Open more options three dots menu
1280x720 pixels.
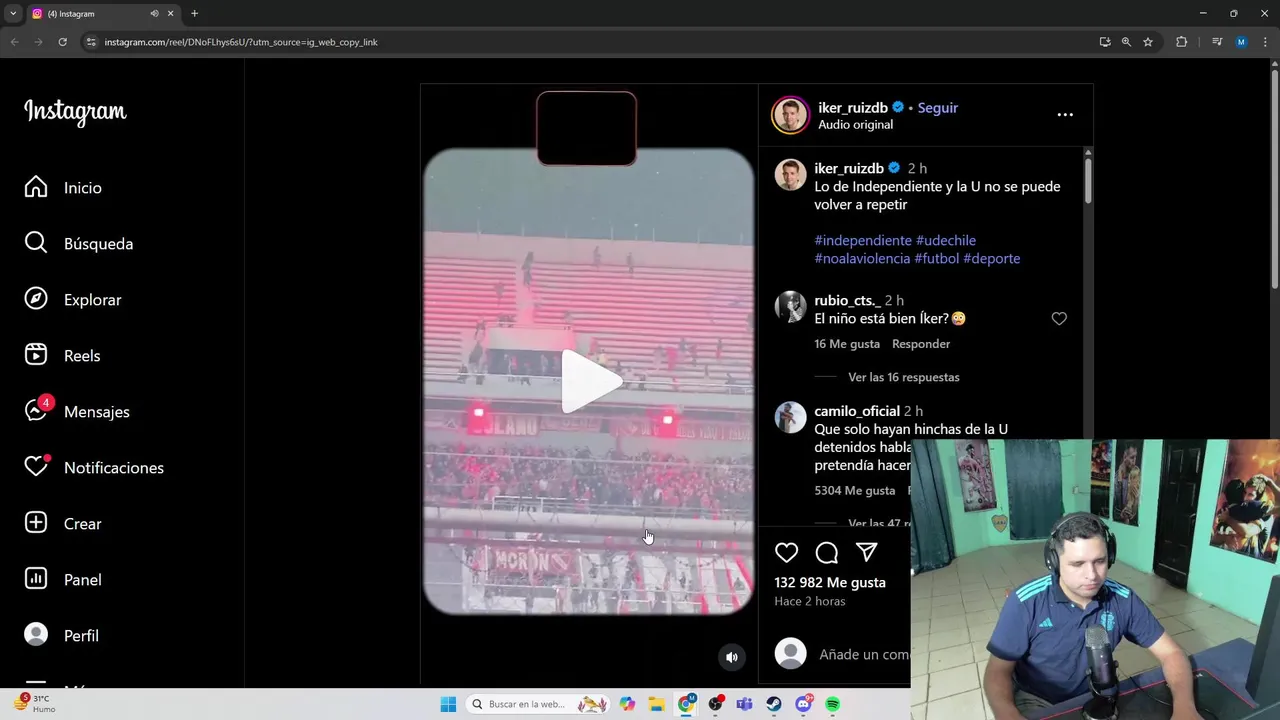click(1065, 115)
